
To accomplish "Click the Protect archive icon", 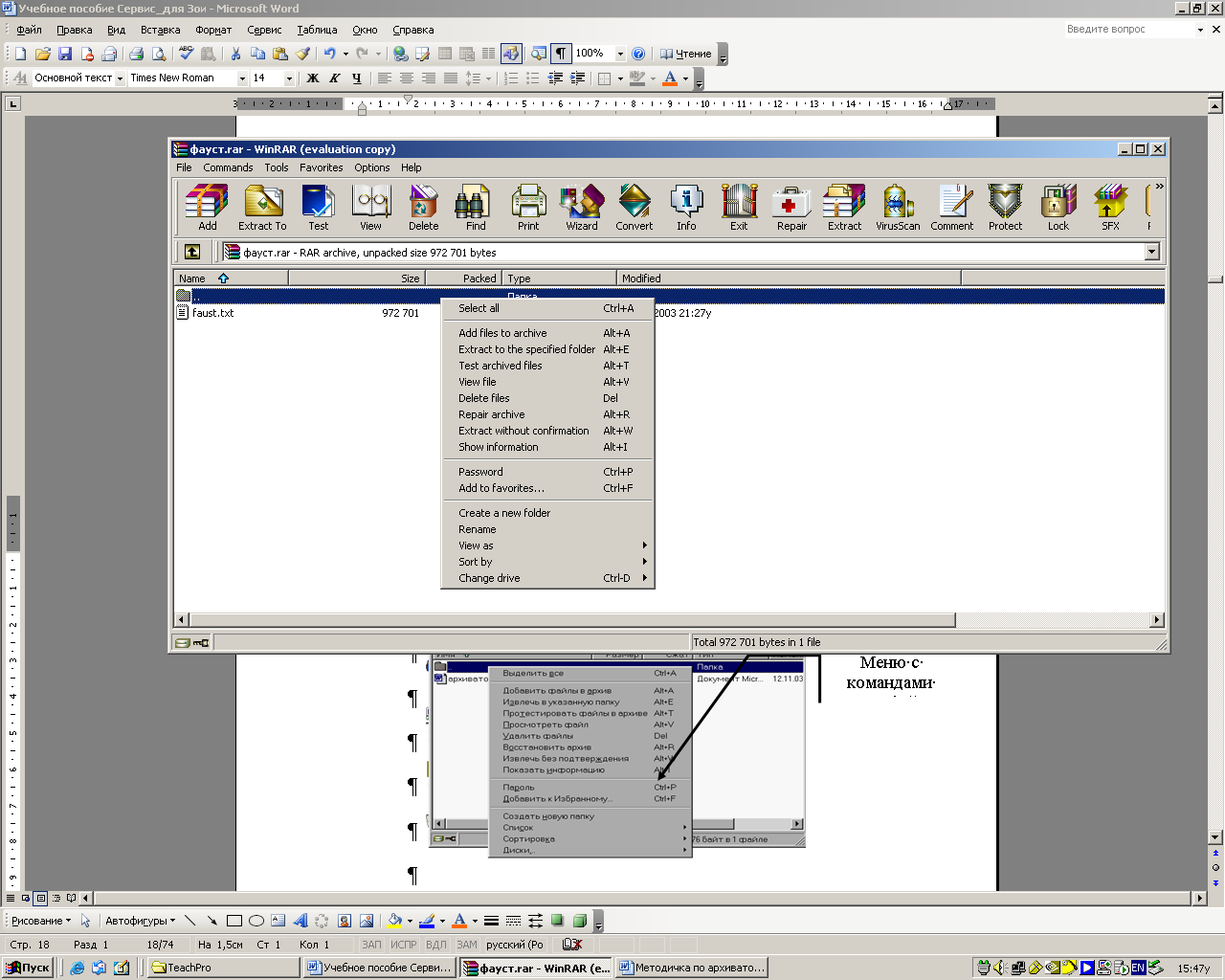I will point(1005,208).
